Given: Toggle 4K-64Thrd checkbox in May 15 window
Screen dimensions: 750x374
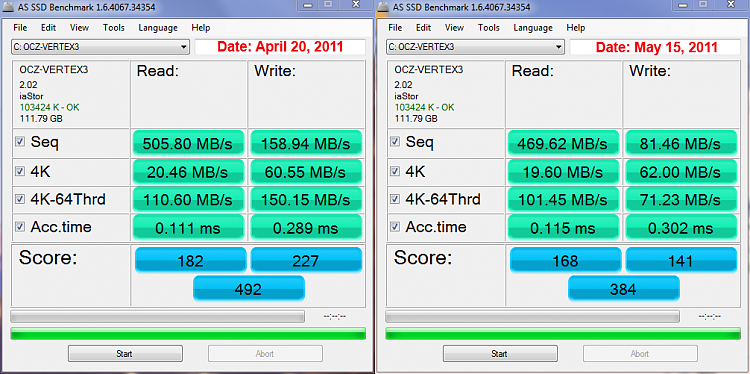Looking at the screenshot, I should point(395,199).
